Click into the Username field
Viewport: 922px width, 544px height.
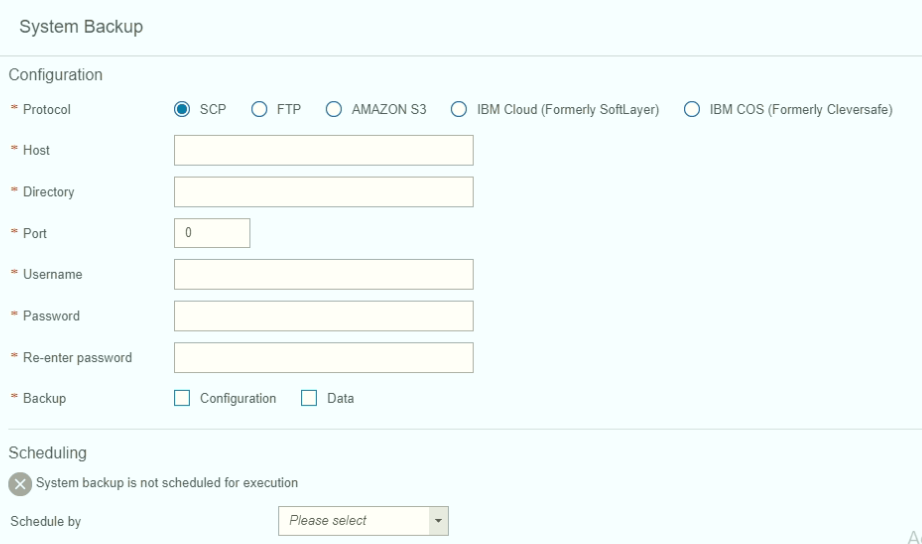click(323, 275)
